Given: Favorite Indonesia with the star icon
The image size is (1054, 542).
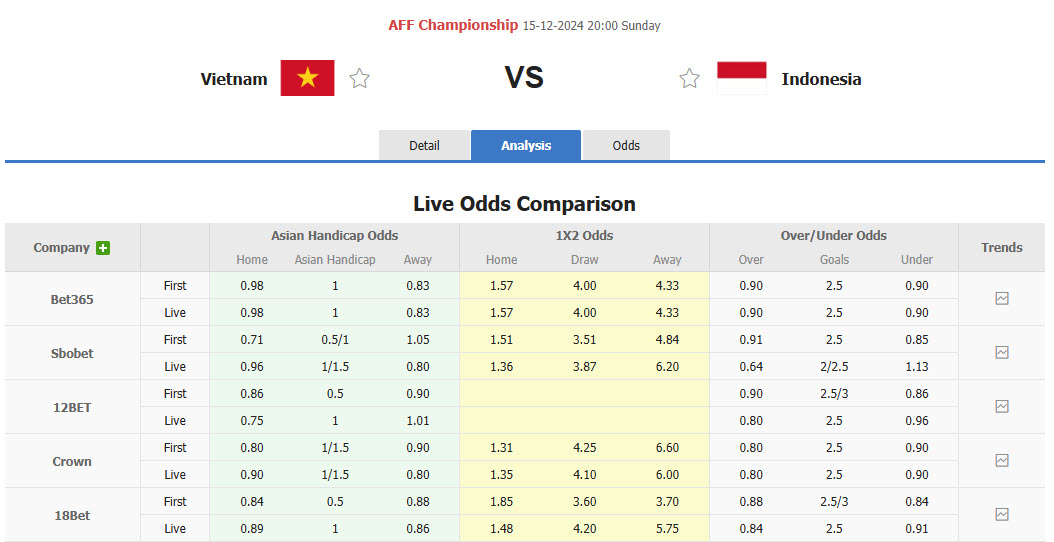Looking at the screenshot, I should (689, 79).
